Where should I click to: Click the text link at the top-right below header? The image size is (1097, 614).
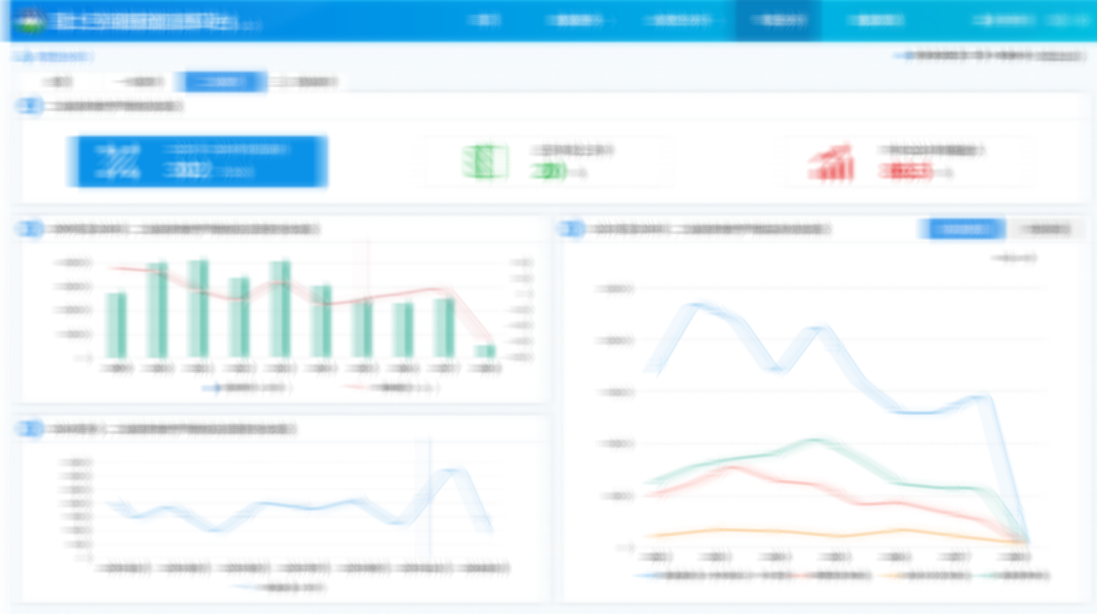(x=988, y=57)
